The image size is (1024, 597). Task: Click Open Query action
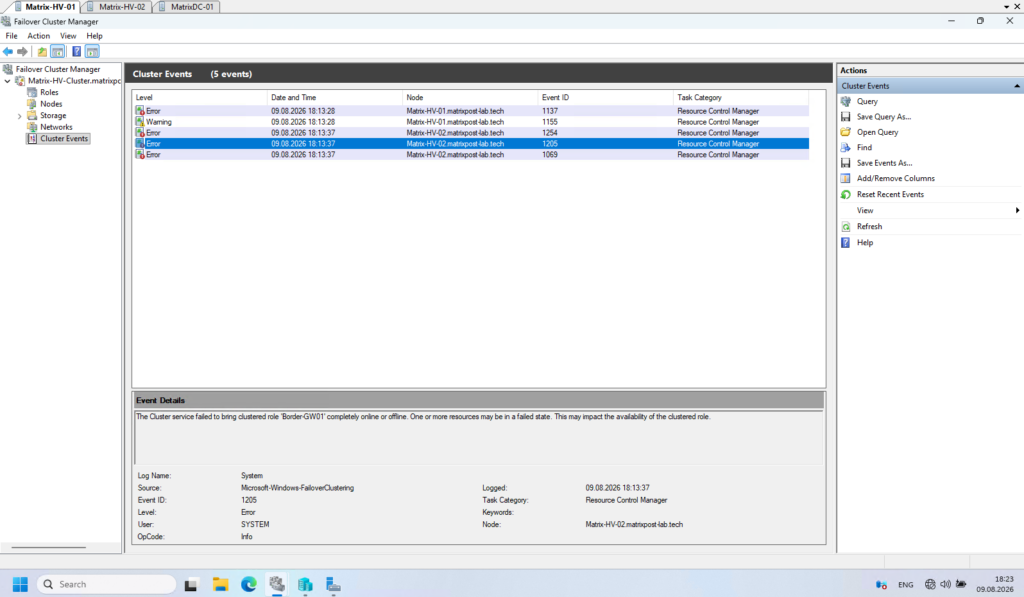tap(877, 132)
